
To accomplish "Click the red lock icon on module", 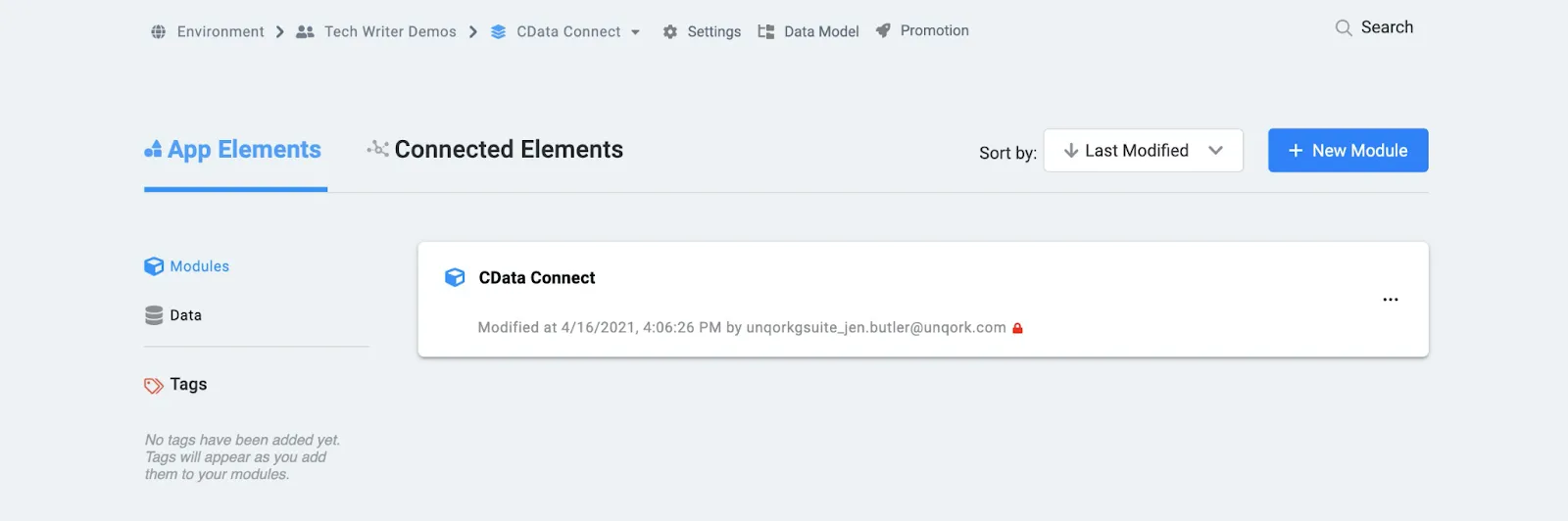I will (1017, 328).
